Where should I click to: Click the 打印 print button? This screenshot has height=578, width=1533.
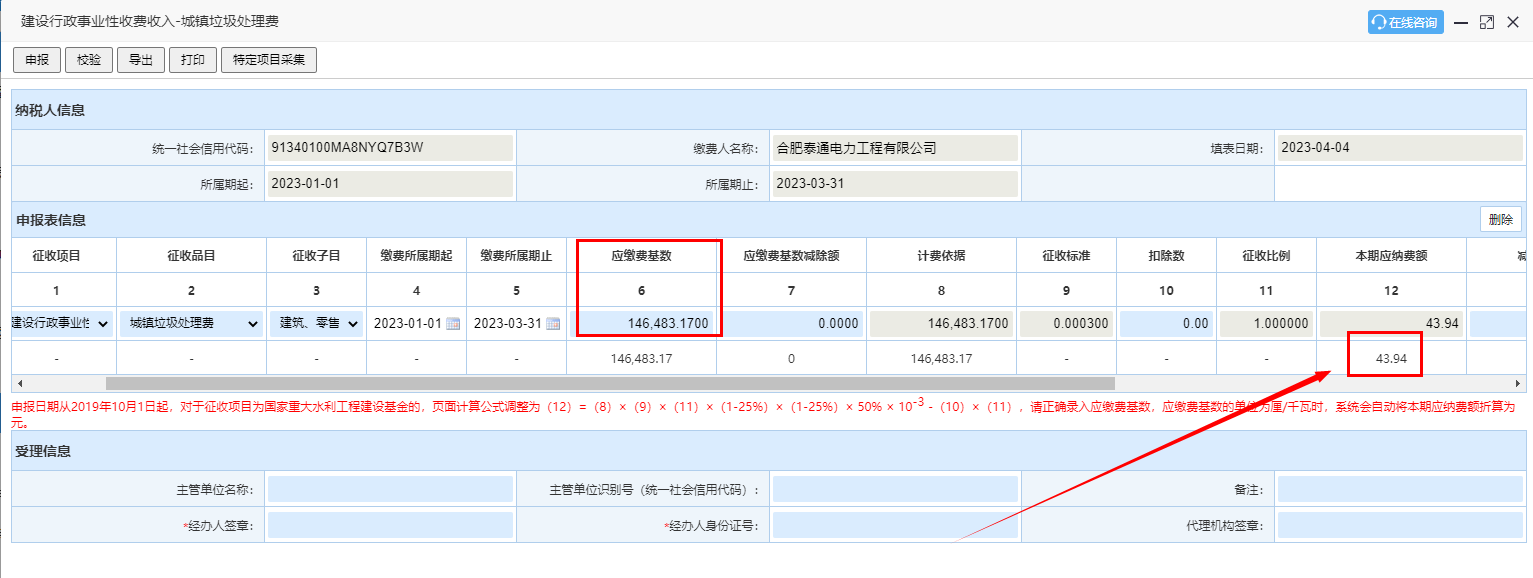[193, 60]
